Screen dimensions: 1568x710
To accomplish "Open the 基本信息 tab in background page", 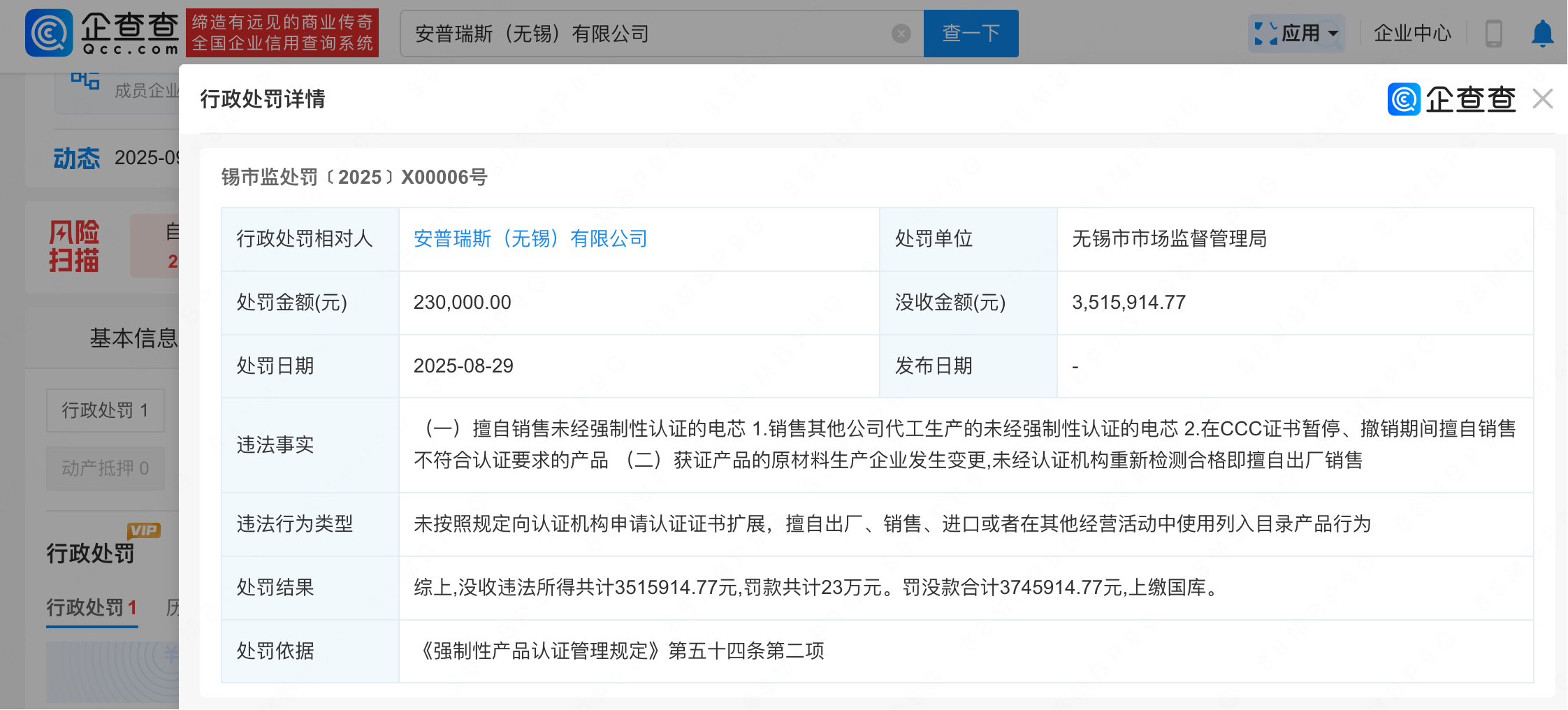I will (x=133, y=338).
